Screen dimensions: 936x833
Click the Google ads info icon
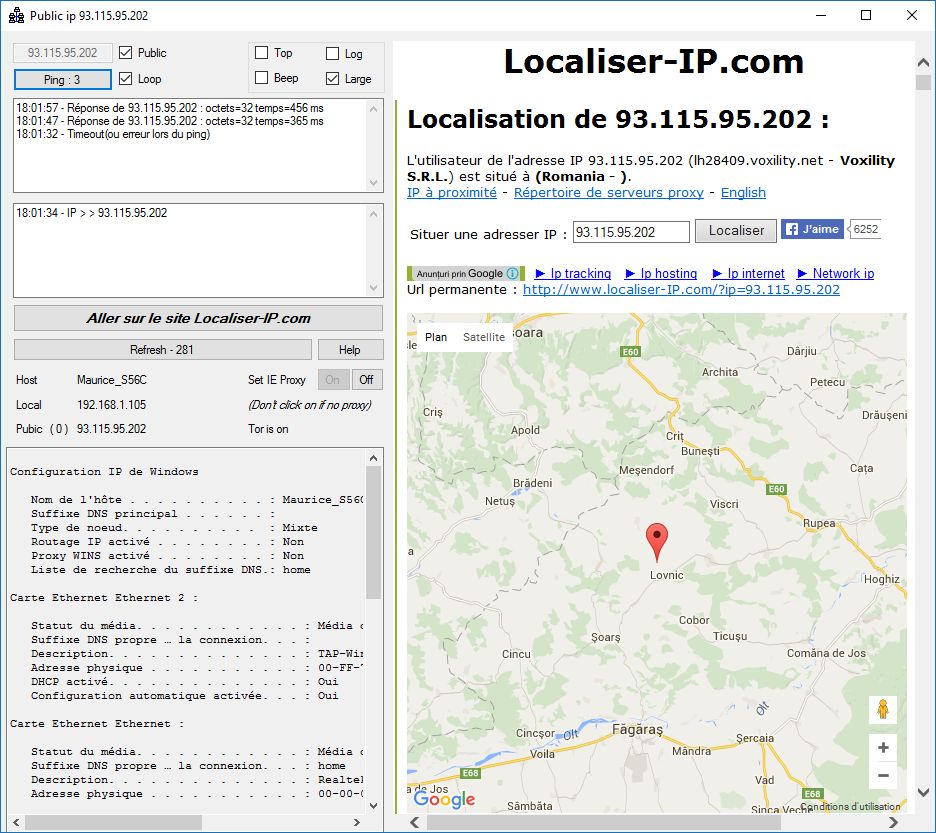(x=512, y=273)
